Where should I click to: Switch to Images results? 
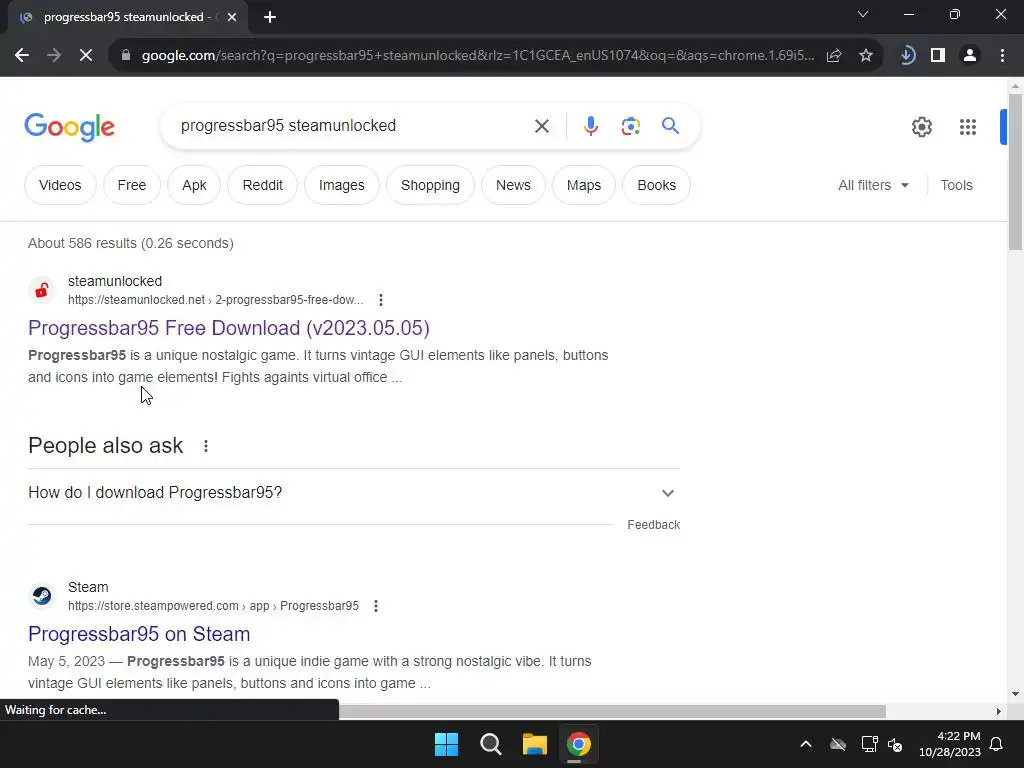point(342,185)
